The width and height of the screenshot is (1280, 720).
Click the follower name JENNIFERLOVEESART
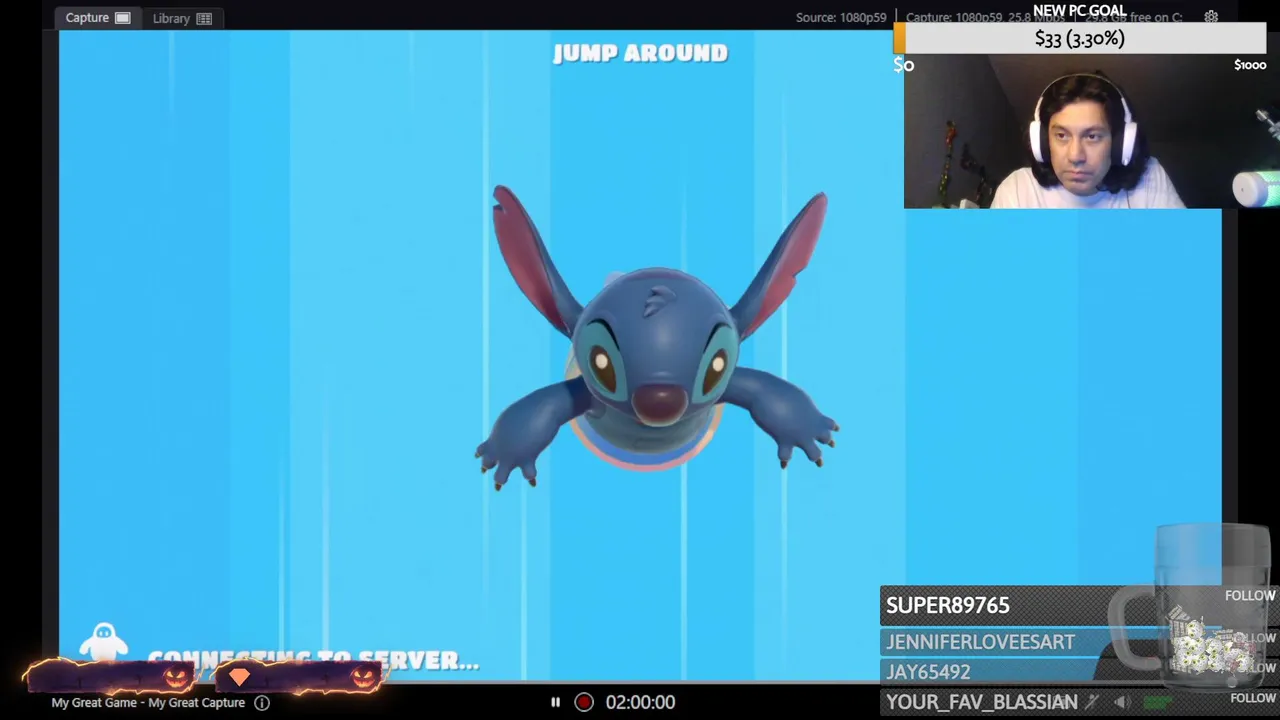(x=980, y=642)
